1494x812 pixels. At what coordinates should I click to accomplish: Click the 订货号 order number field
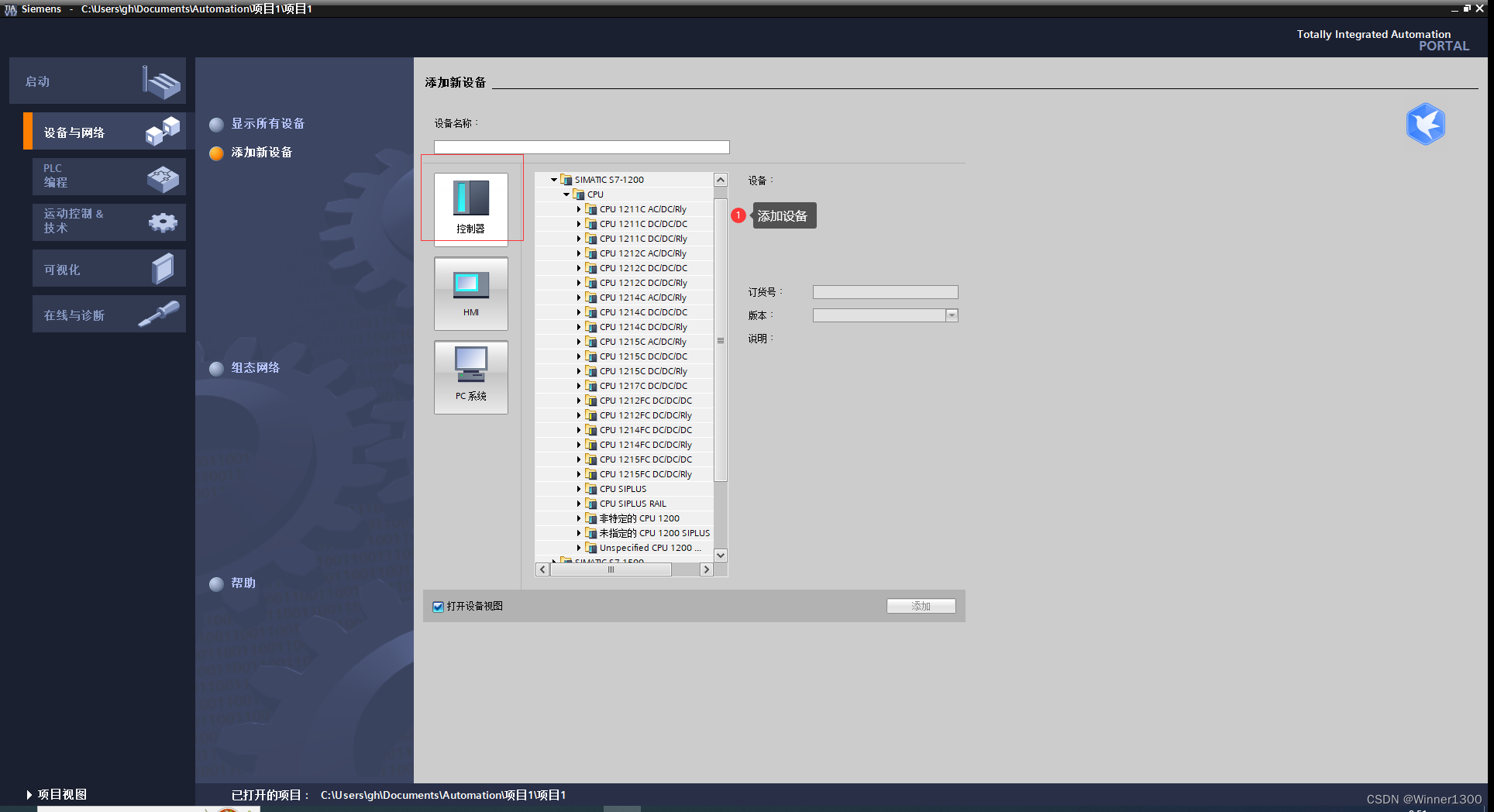886,292
